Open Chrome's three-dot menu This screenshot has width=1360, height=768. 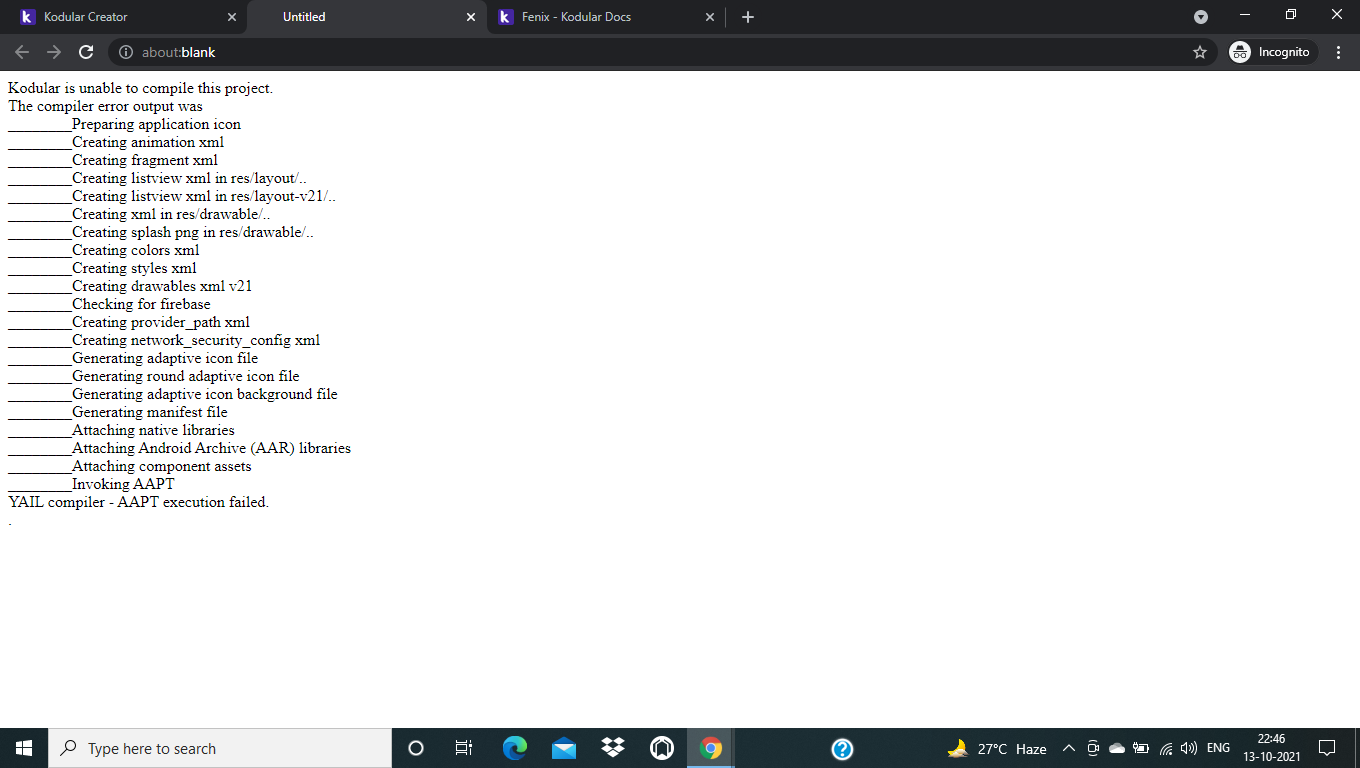click(x=1338, y=52)
